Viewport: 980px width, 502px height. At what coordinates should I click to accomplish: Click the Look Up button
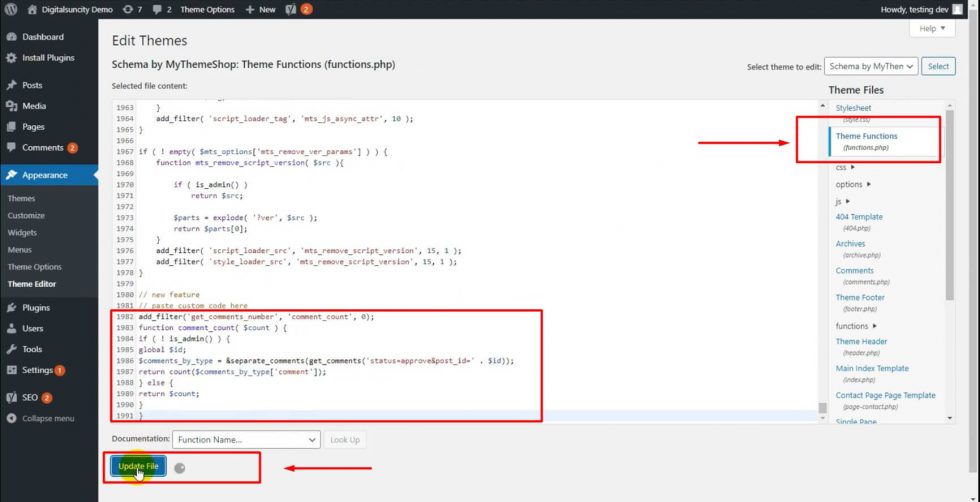(345, 439)
